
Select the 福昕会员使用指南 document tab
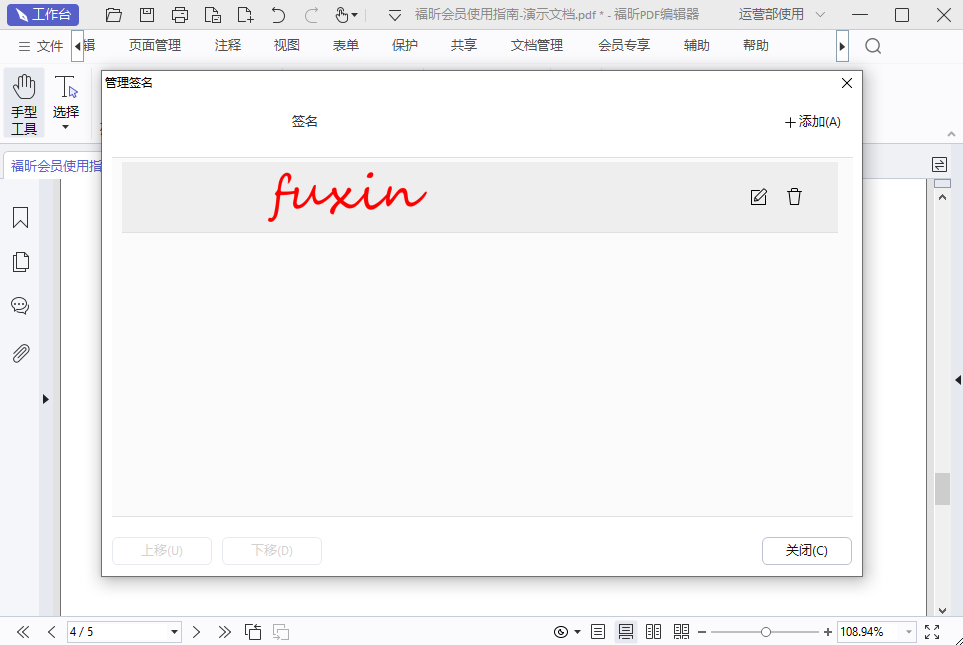[56, 166]
